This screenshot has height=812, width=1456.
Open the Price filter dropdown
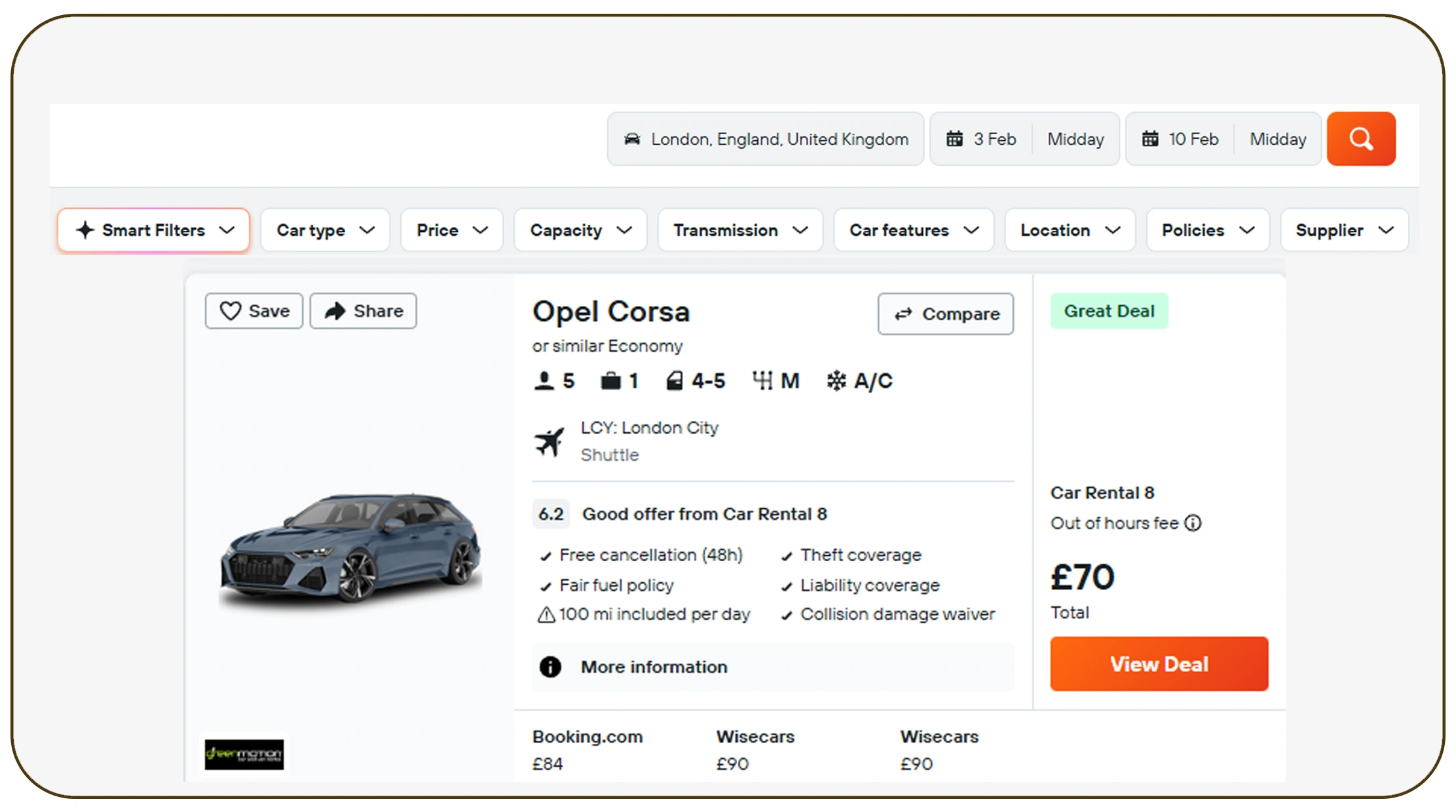pos(451,231)
